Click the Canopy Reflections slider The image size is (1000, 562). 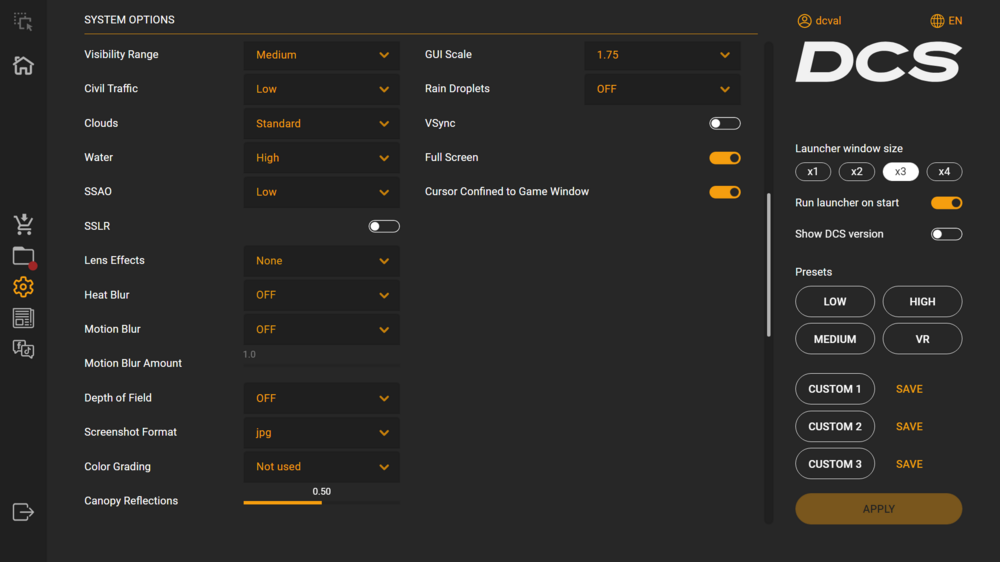click(x=321, y=502)
